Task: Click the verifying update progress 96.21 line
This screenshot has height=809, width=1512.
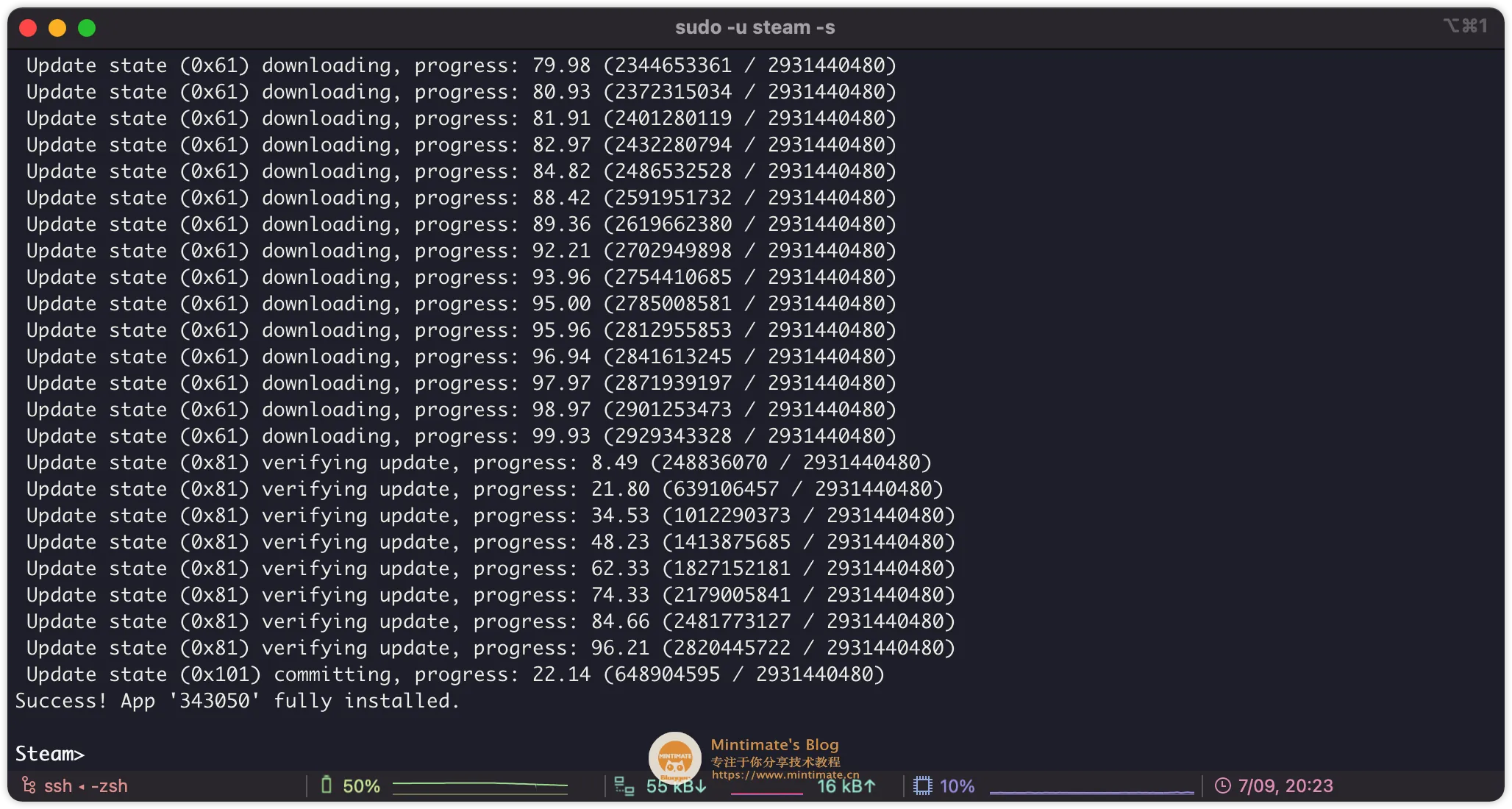Action: coord(491,648)
